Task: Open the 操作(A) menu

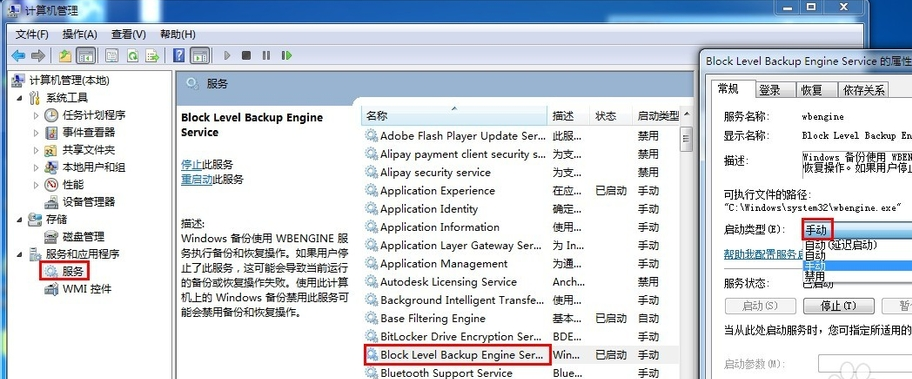Action: coord(80,34)
